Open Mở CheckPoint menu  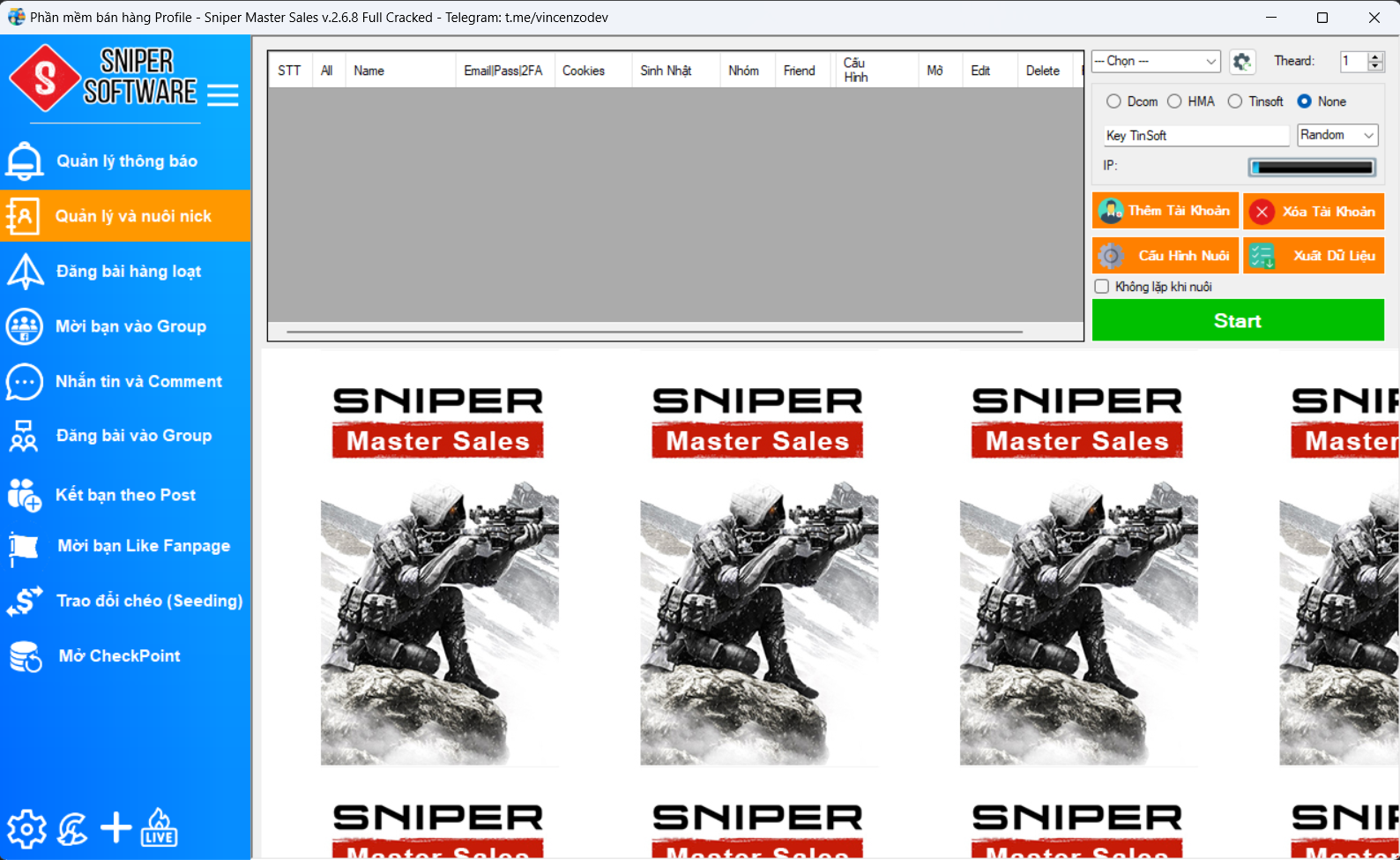[119, 656]
